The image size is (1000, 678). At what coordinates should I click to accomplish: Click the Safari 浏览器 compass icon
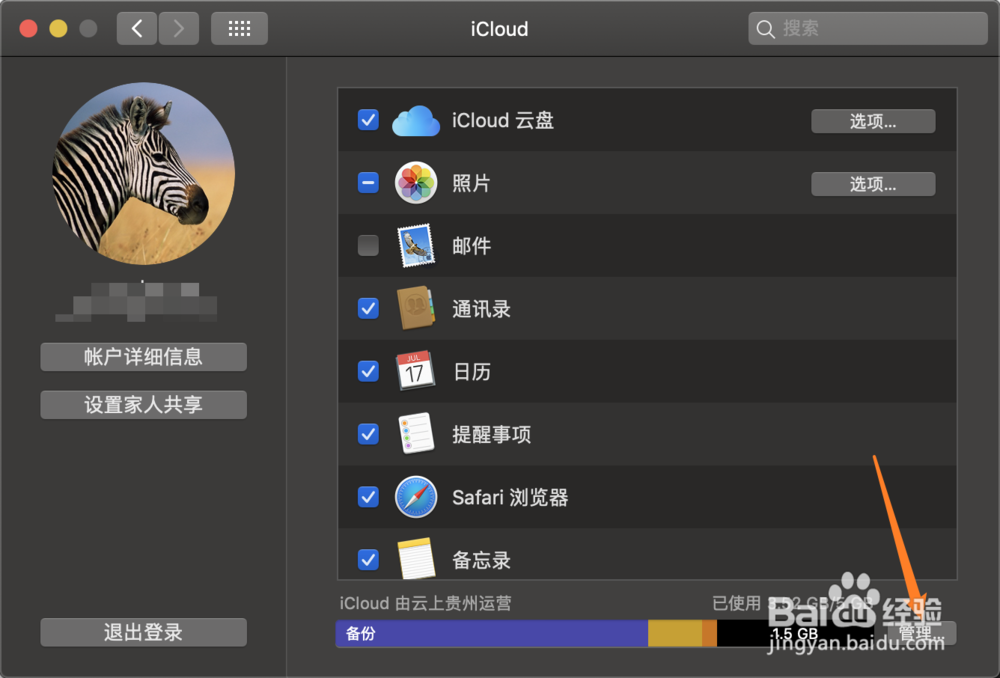click(x=416, y=497)
